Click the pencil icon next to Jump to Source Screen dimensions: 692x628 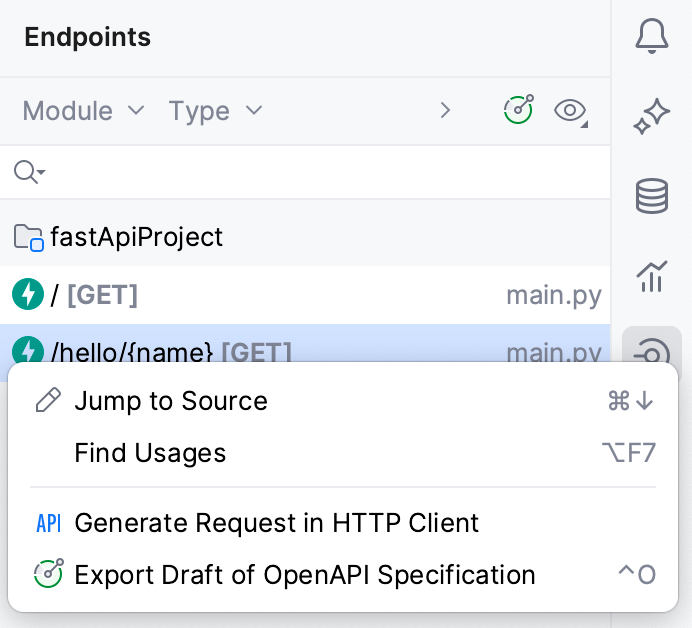48,401
